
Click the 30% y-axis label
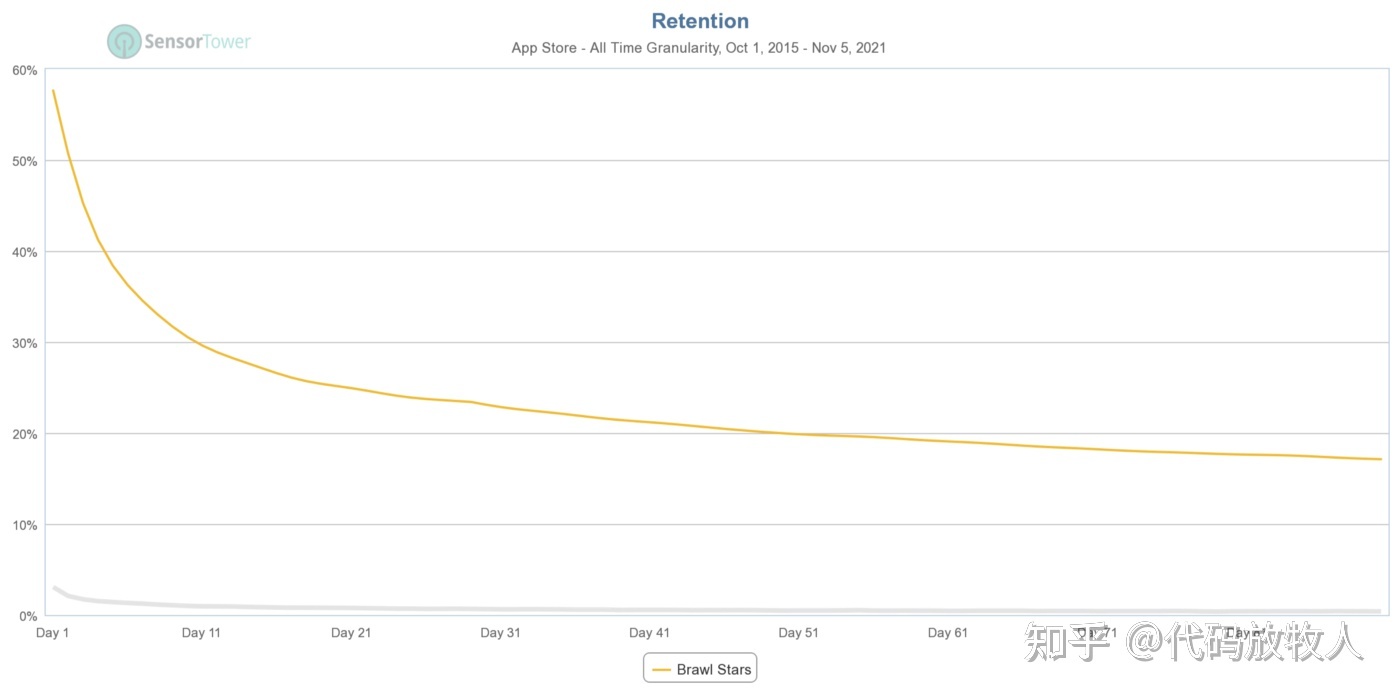25,343
